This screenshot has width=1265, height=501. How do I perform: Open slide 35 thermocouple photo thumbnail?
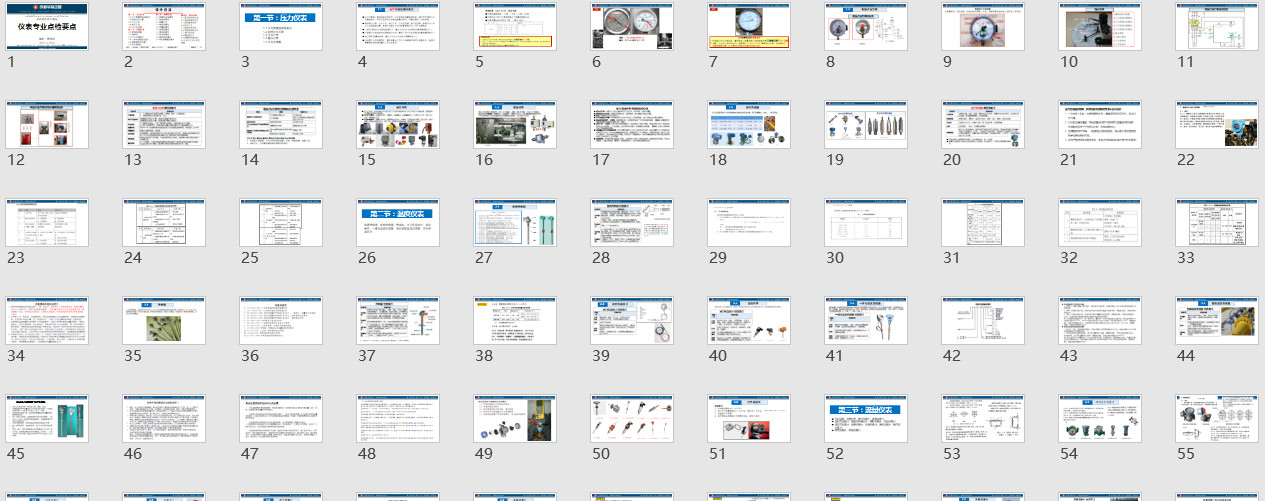(x=164, y=321)
